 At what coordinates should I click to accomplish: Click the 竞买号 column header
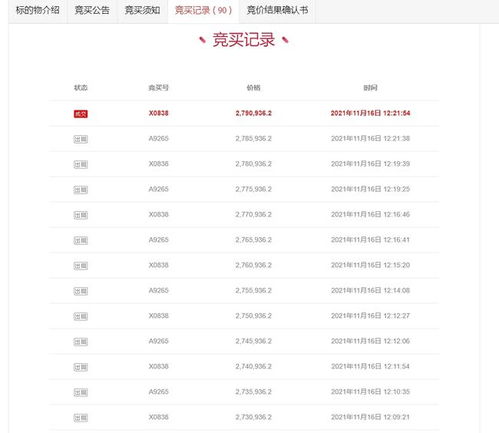159,88
